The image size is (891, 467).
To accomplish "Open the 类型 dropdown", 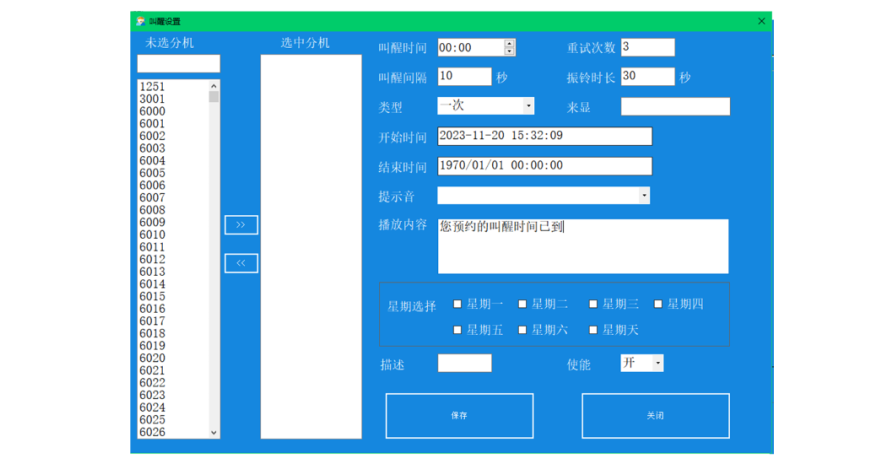I will [x=528, y=106].
